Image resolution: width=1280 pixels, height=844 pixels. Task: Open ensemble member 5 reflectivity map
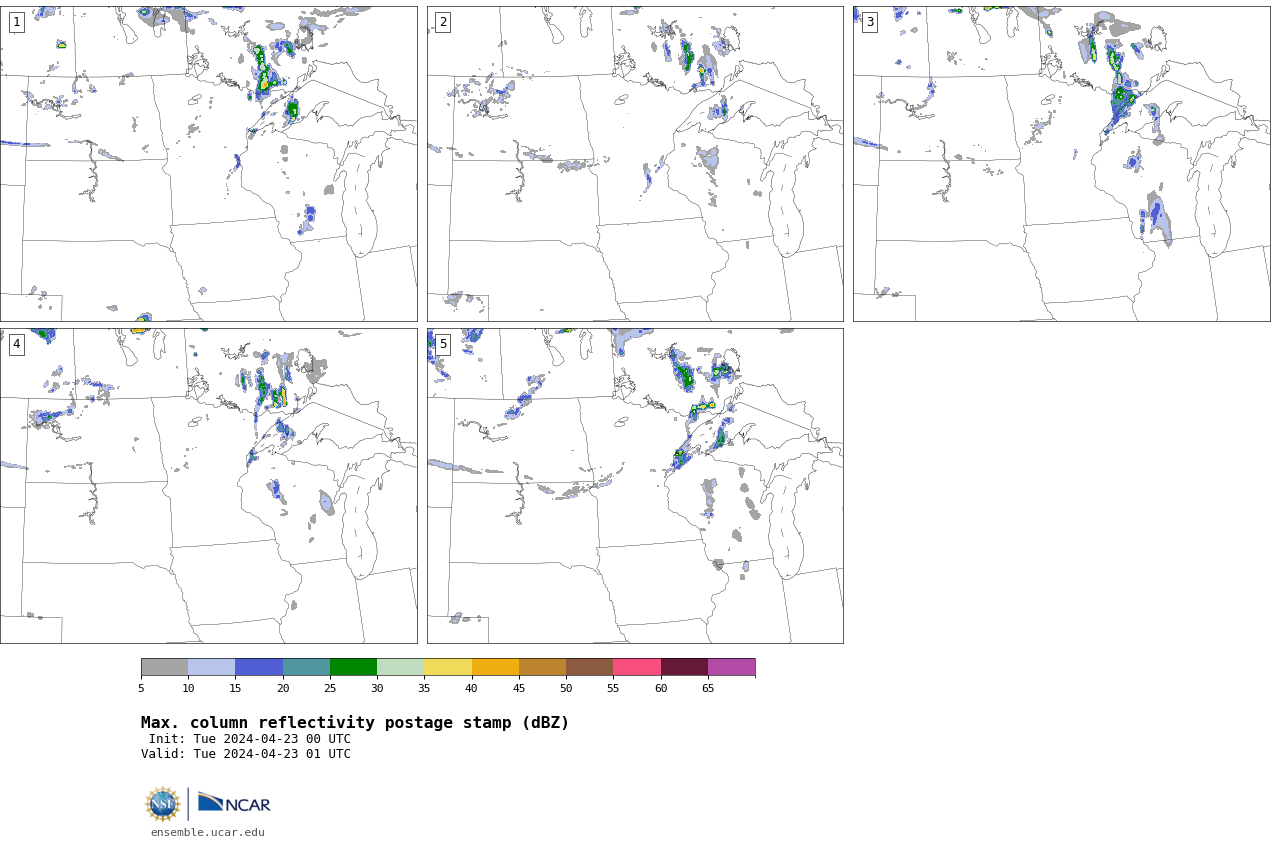[635, 486]
